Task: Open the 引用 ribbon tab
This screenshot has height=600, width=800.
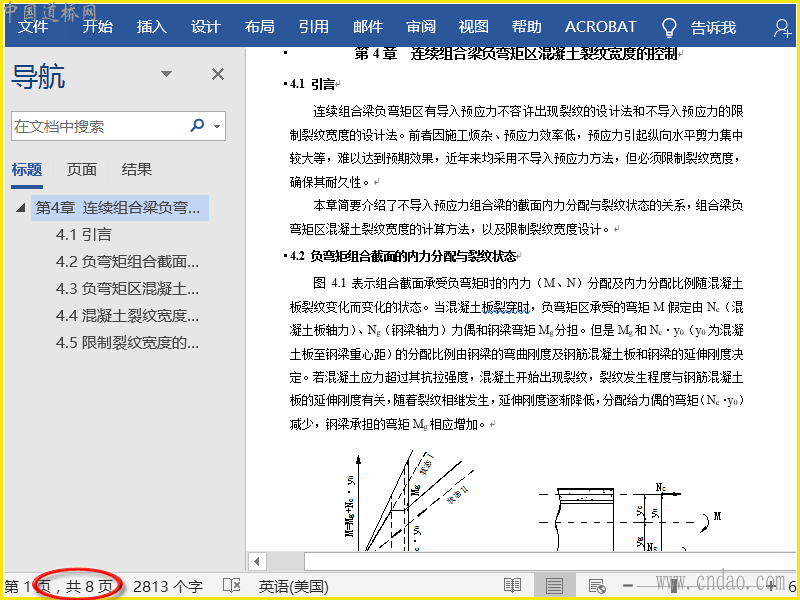Action: pos(313,27)
